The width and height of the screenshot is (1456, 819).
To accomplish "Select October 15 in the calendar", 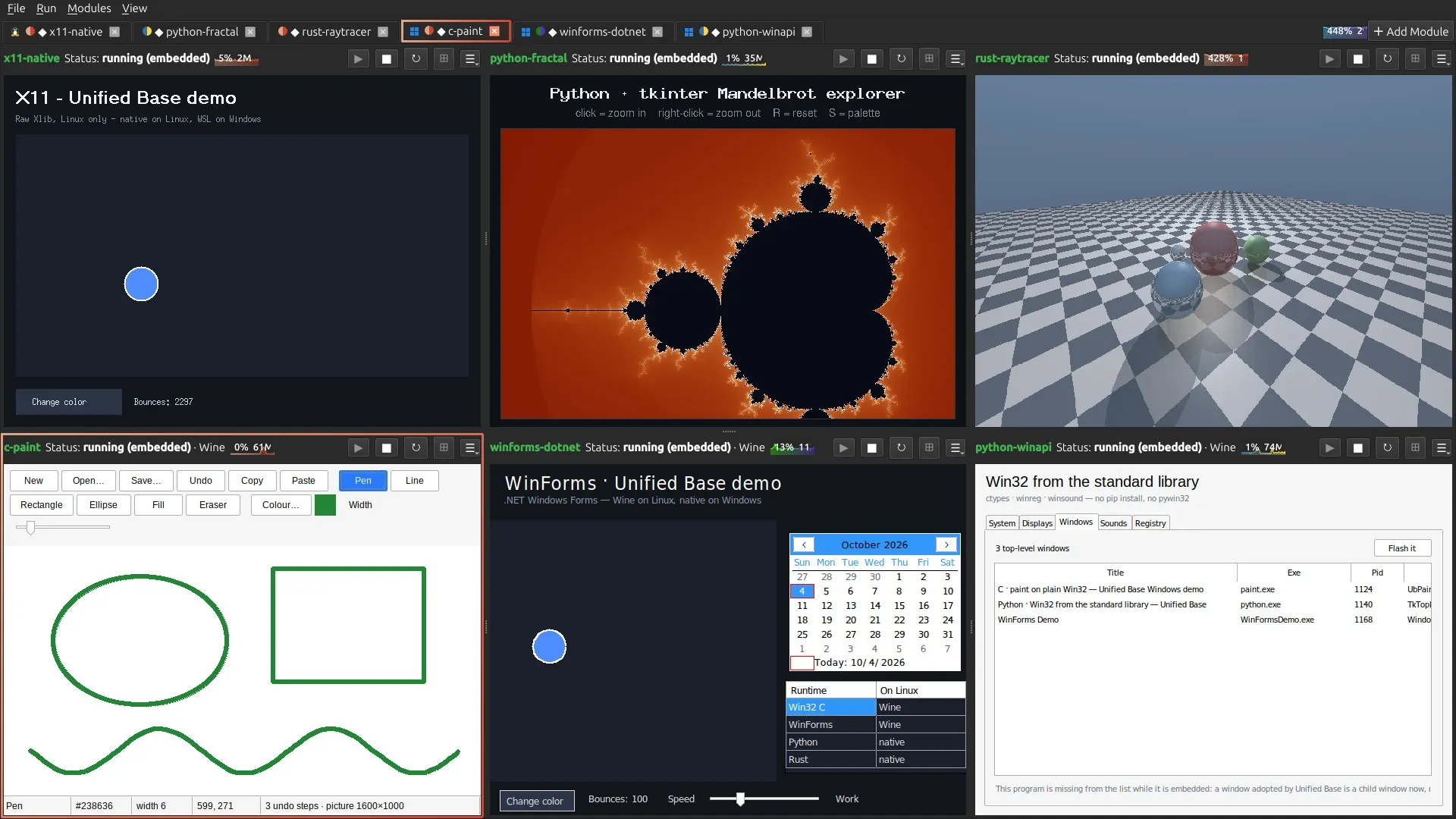I will [x=899, y=606].
